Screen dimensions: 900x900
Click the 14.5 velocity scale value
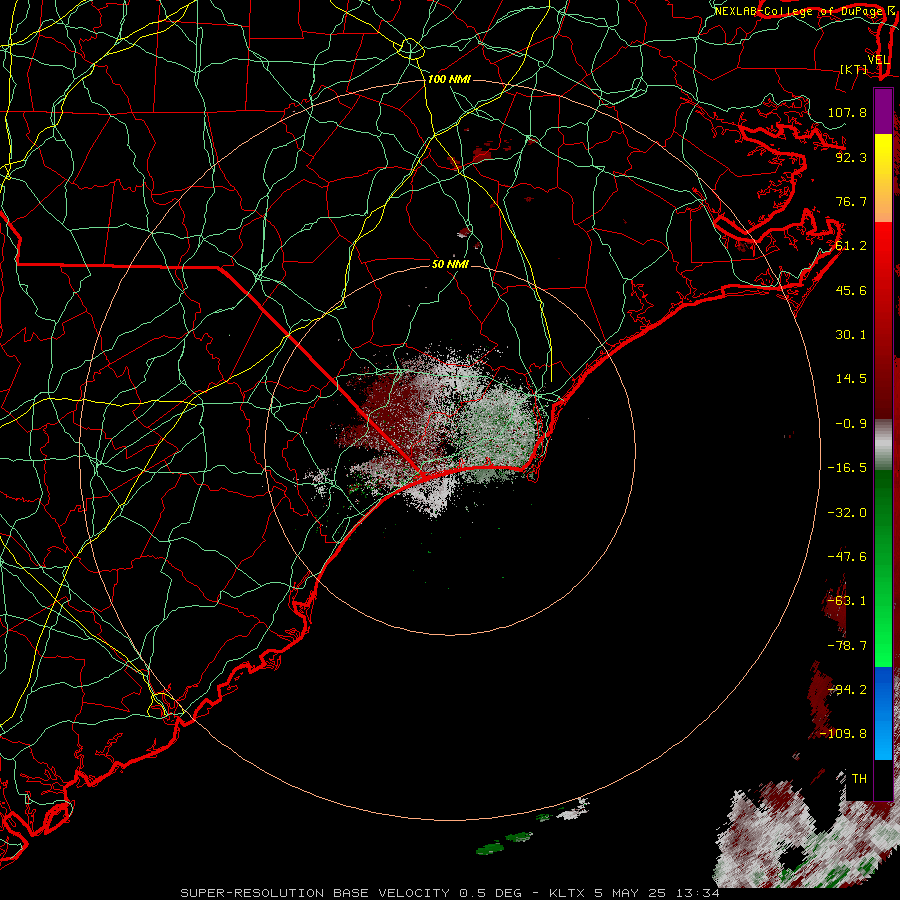click(851, 379)
